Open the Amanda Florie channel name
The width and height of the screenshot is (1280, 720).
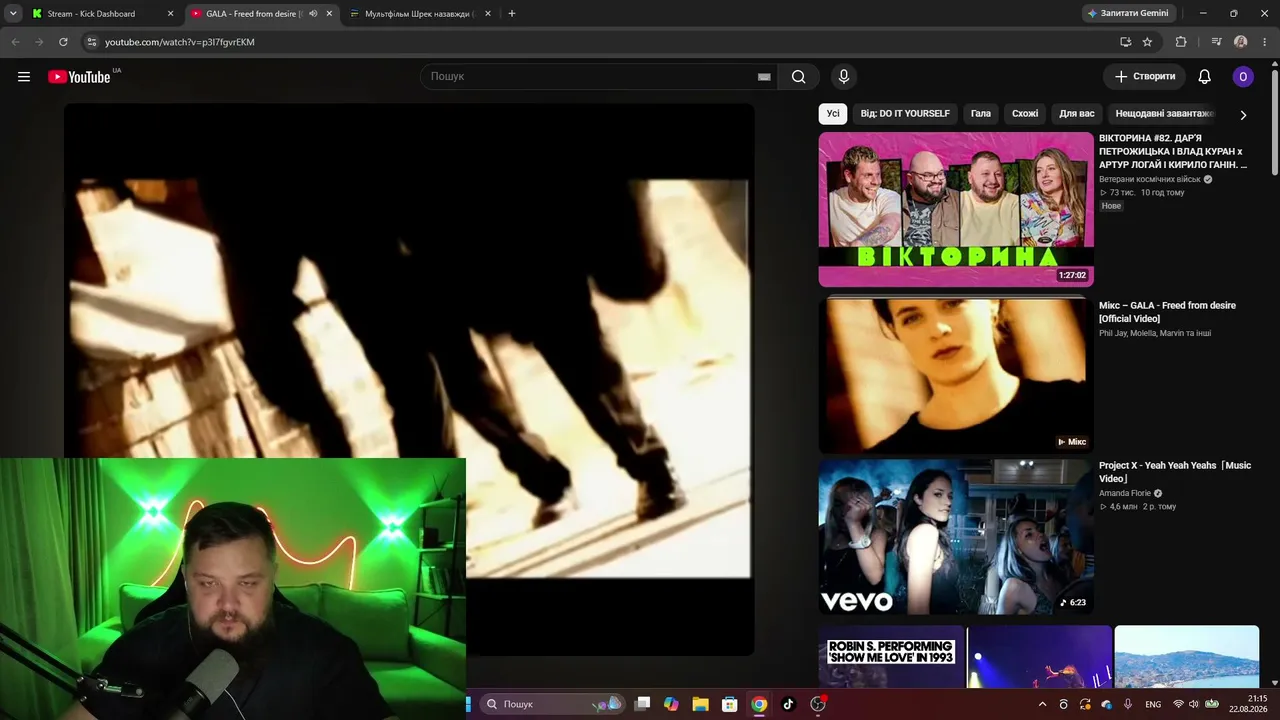click(x=1125, y=494)
